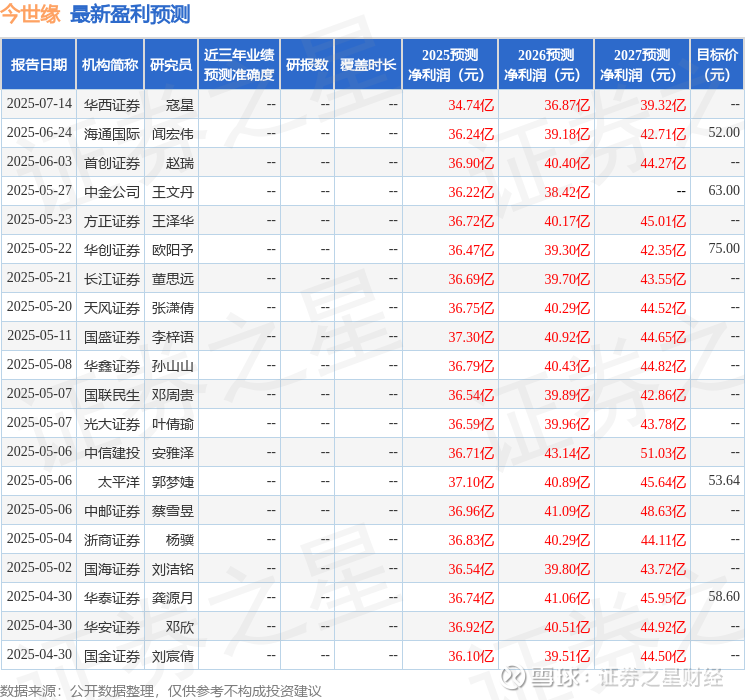Click the 光大证券 institution cell
The height and width of the screenshot is (700, 745).
coord(112,424)
